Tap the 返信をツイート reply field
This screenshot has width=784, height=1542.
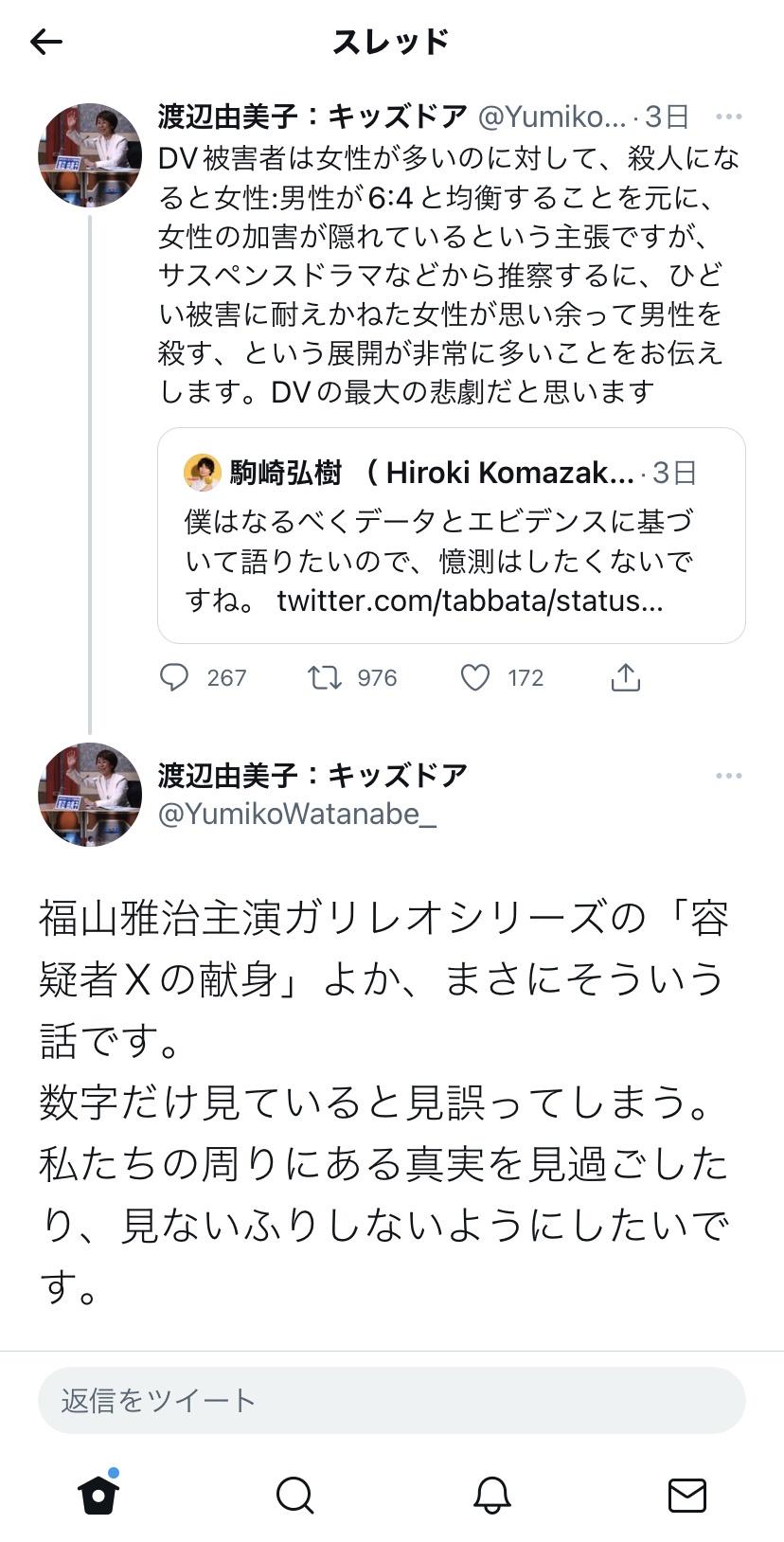(391, 1400)
